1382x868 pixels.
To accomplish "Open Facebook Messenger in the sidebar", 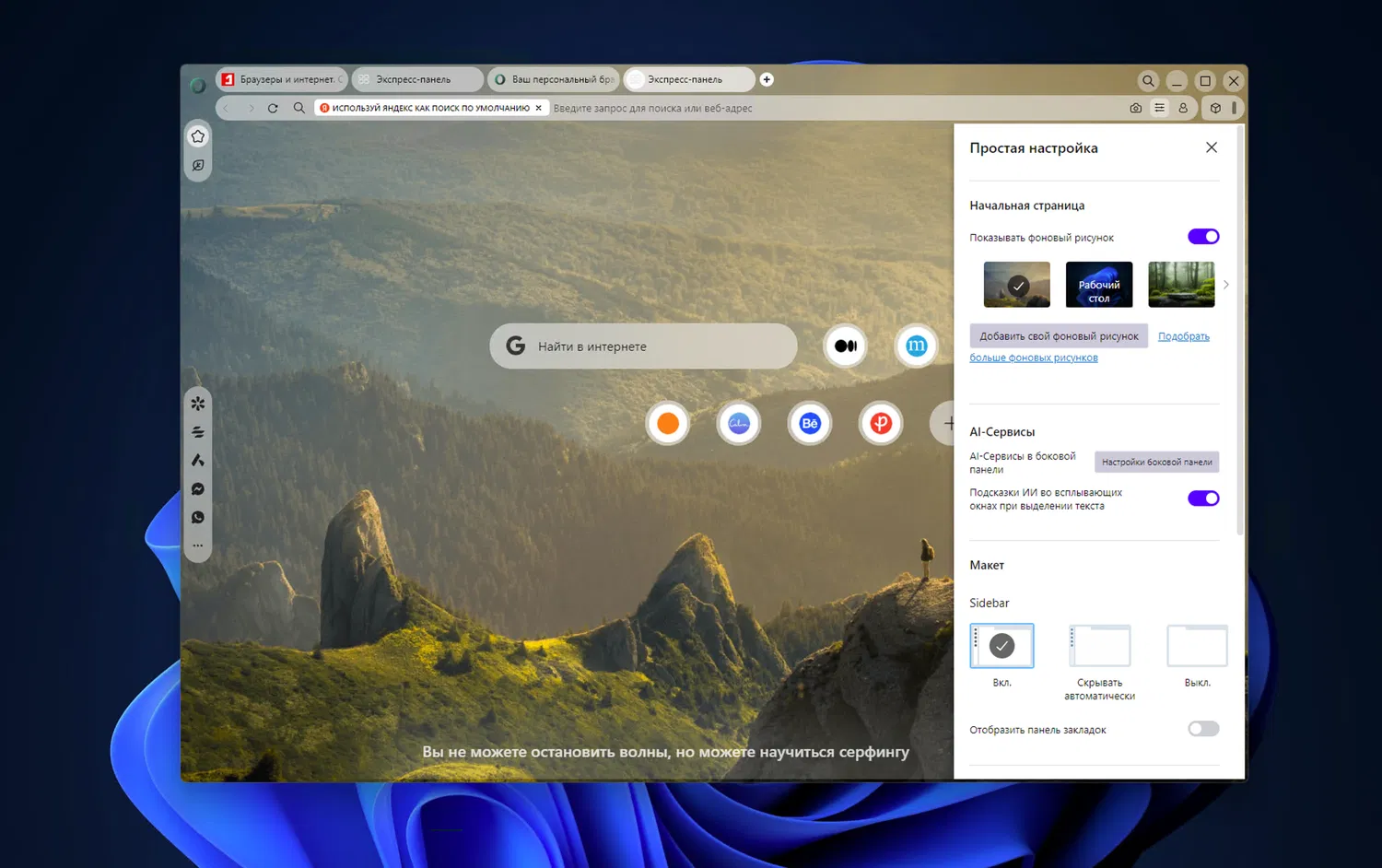I will (198, 489).
